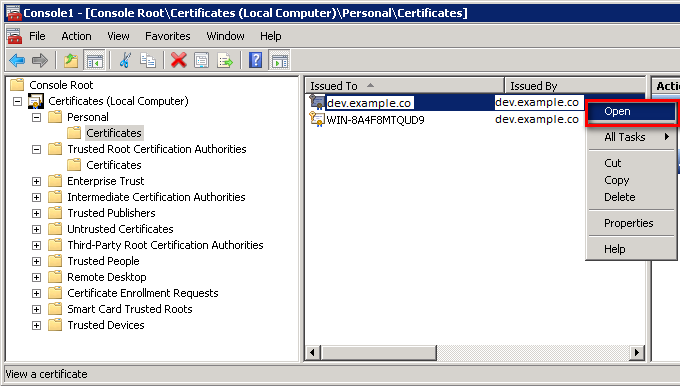The height and width of the screenshot is (386, 680).
Task: Choose Properties in the context menu
Action: tap(632, 223)
